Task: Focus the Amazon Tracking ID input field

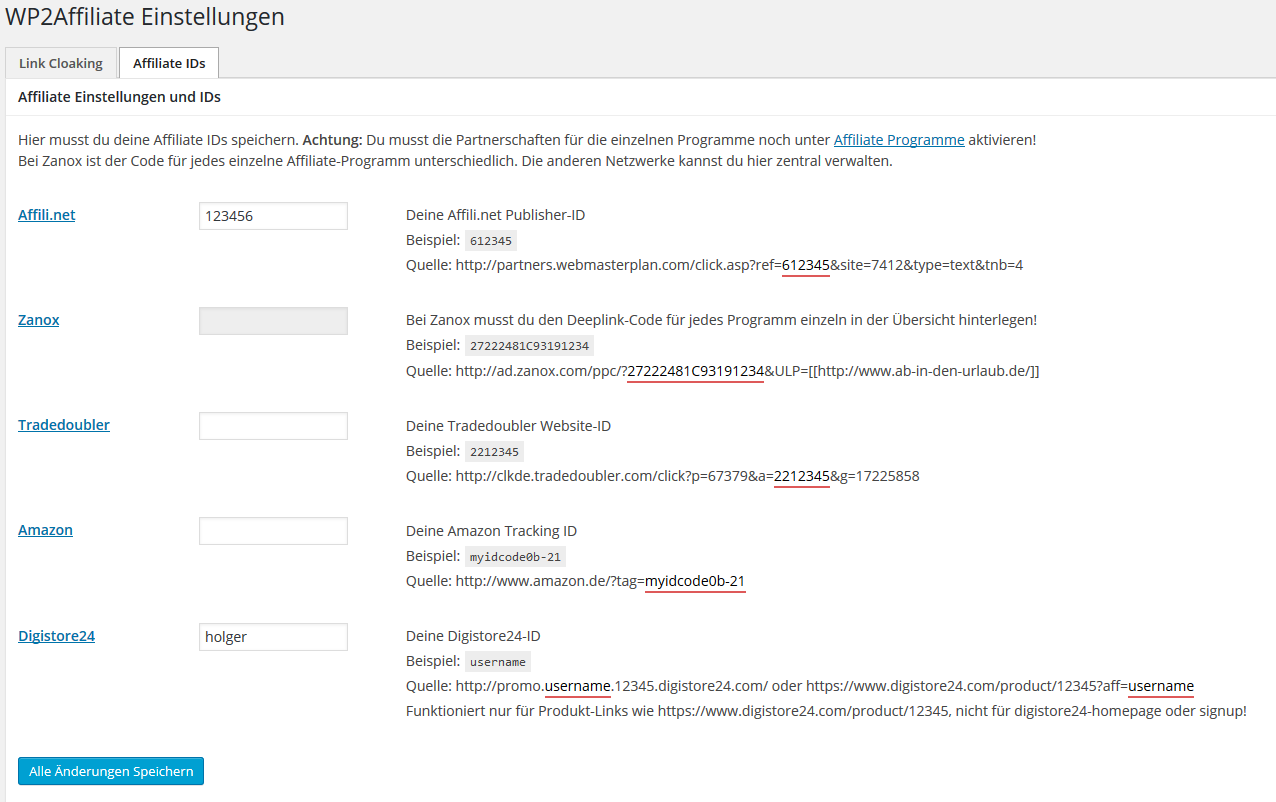Action: pyautogui.click(x=273, y=531)
